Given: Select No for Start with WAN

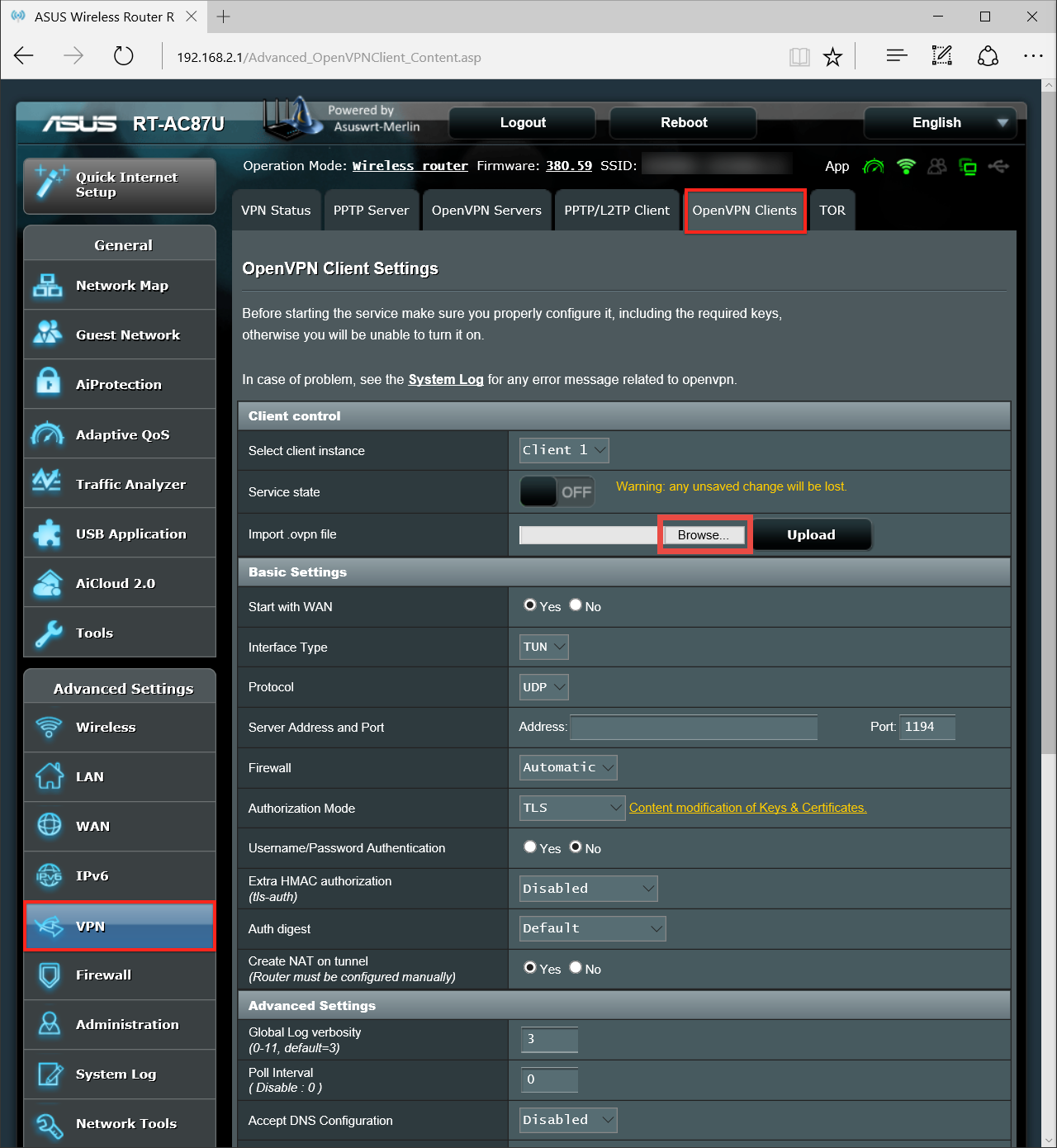Looking at the screenshot, I should pos(576,605).
